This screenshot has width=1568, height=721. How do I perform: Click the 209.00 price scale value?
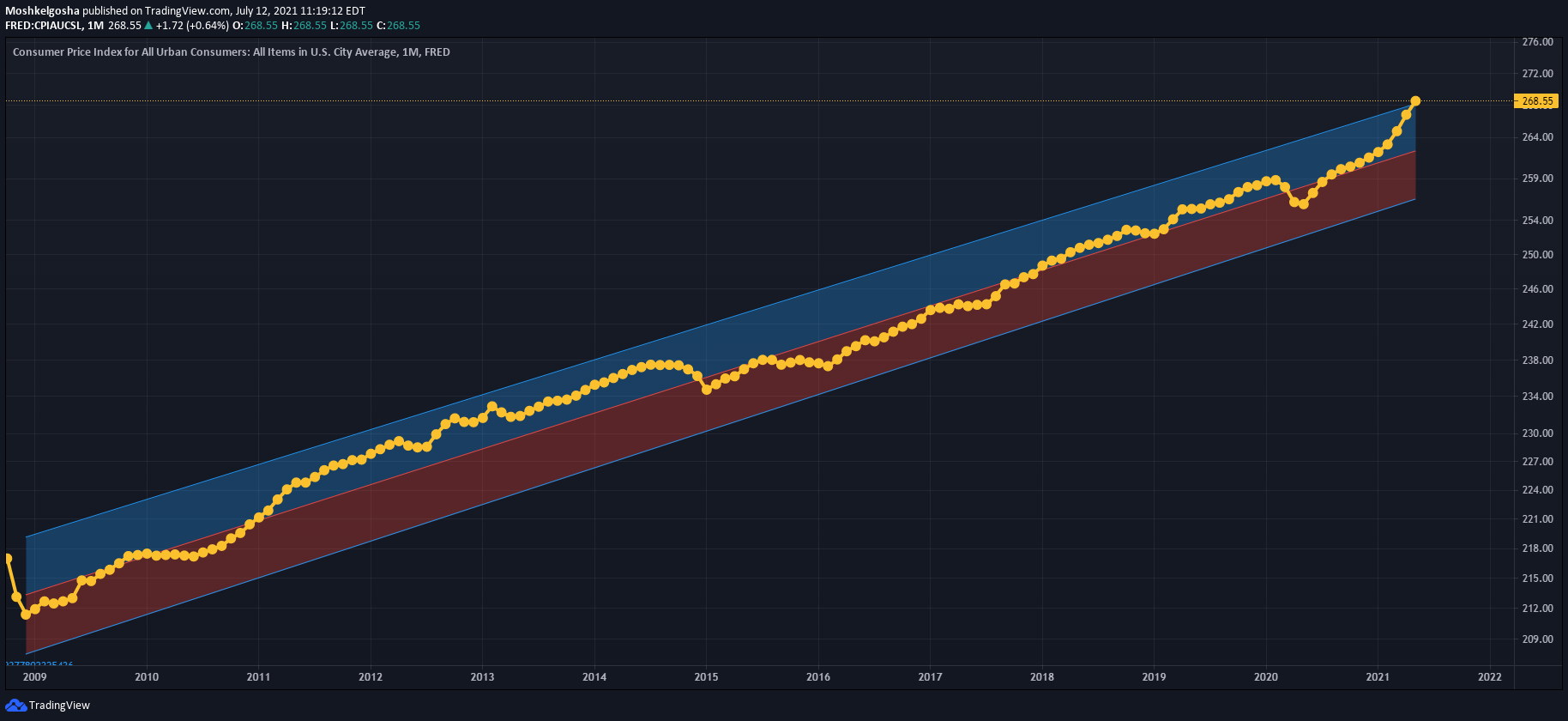coord(1537,639)
